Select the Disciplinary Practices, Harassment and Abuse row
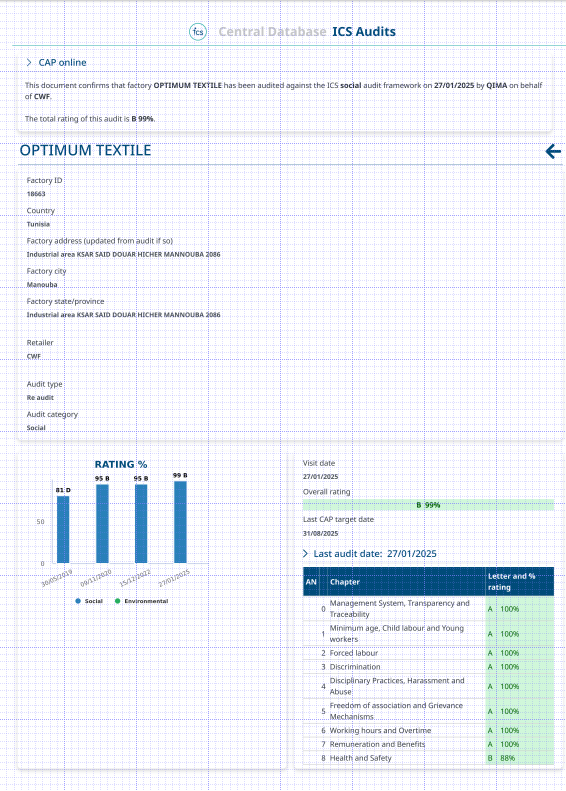 (428, 686)
